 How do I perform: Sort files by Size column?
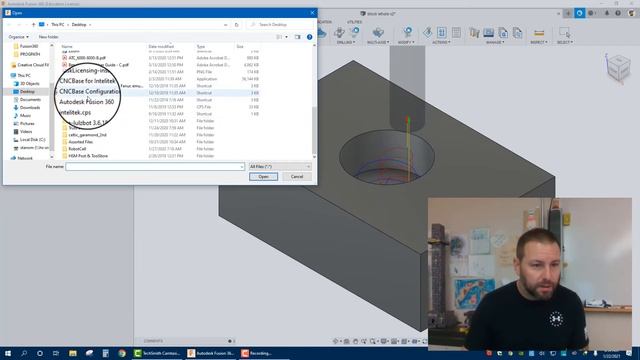click(240, 47)
